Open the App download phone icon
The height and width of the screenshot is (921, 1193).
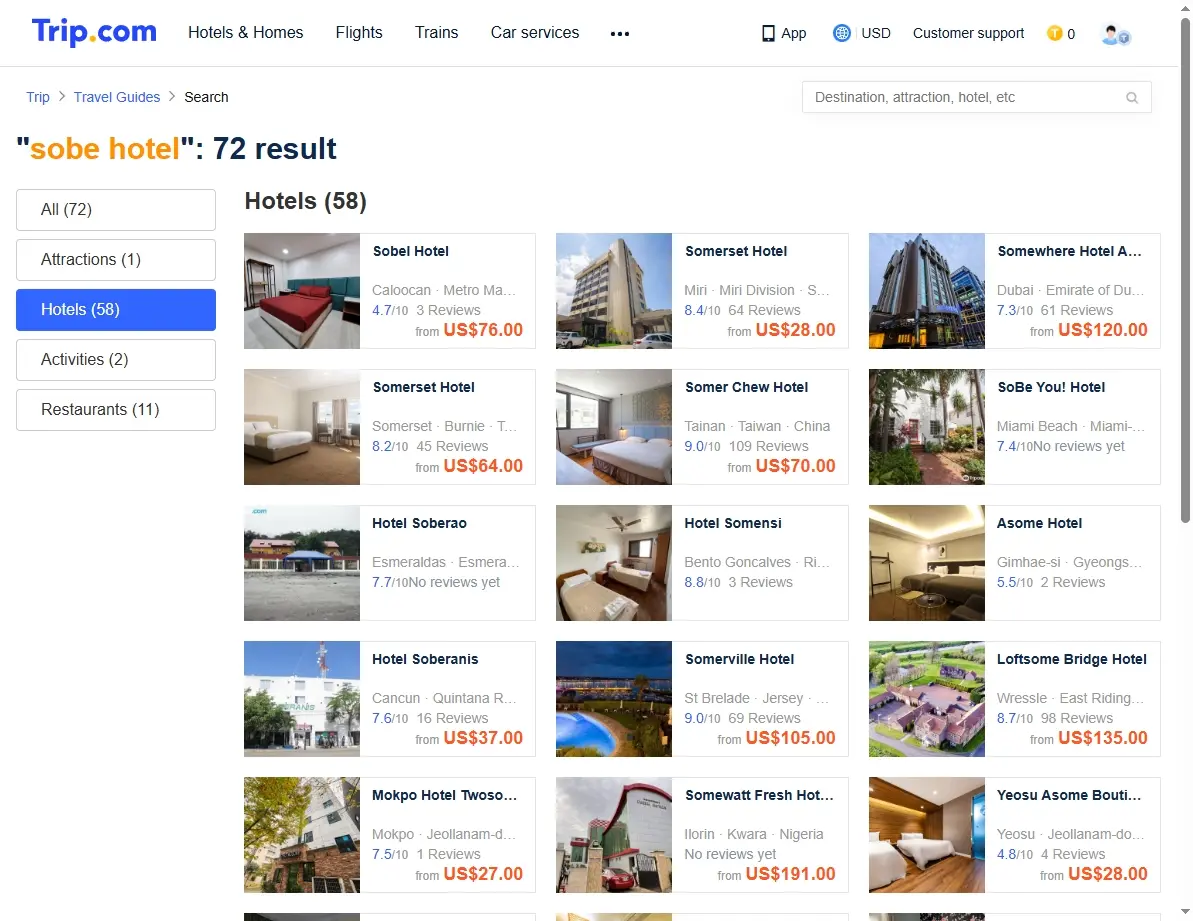768,33
